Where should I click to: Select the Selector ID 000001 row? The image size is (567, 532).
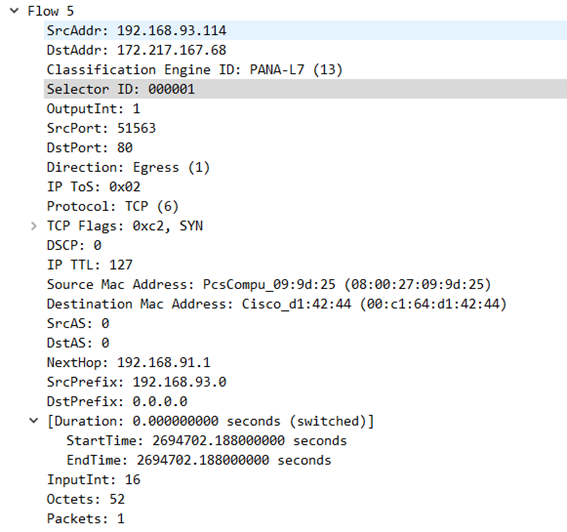(x=305, y=89)
